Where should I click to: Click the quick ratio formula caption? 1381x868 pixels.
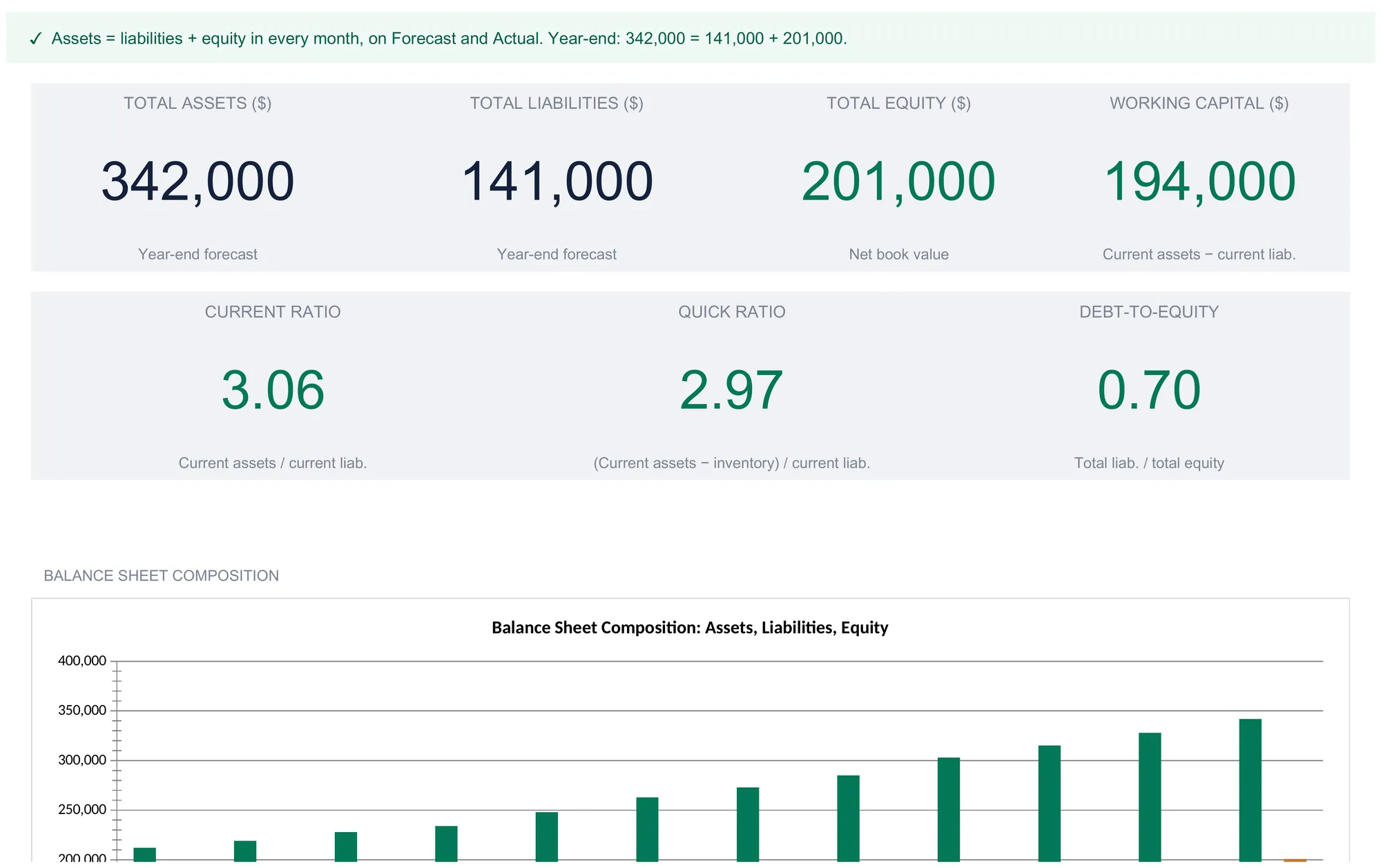pyautogui.click(x=732, y=463)
